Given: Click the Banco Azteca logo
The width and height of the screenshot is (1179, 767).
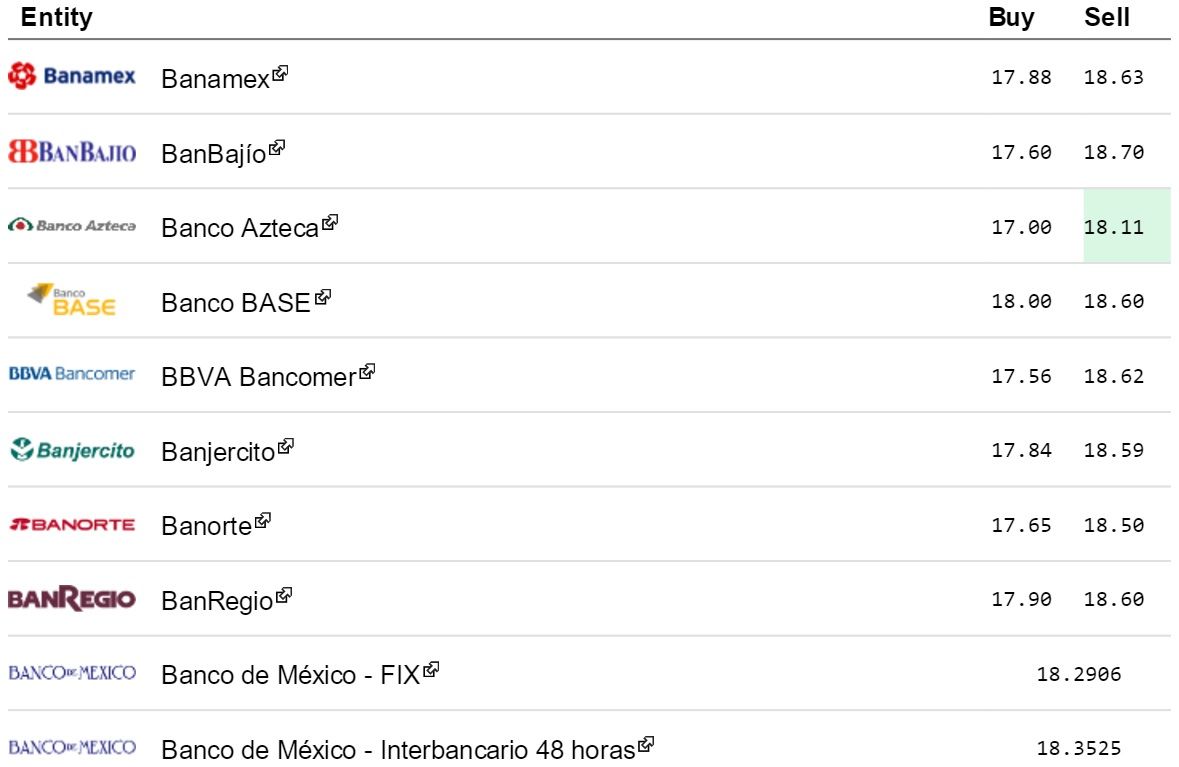Looking at the screenshot, I should (71, 226).
